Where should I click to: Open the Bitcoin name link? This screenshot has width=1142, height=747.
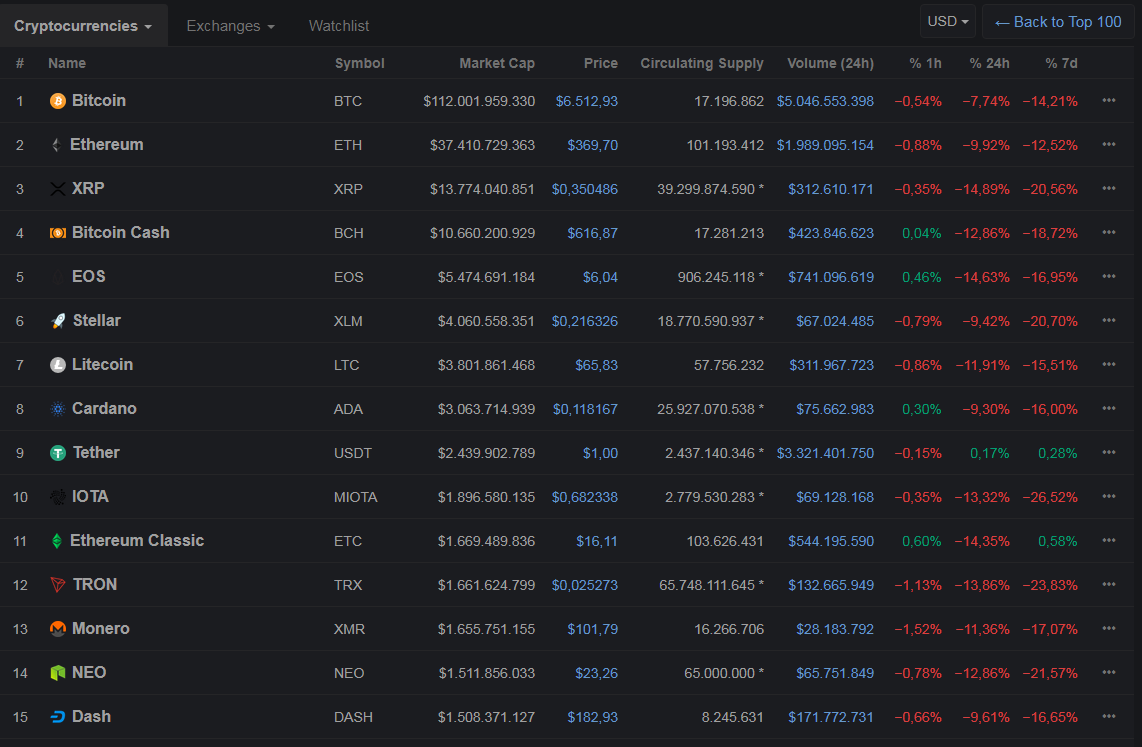pos(99,100)
